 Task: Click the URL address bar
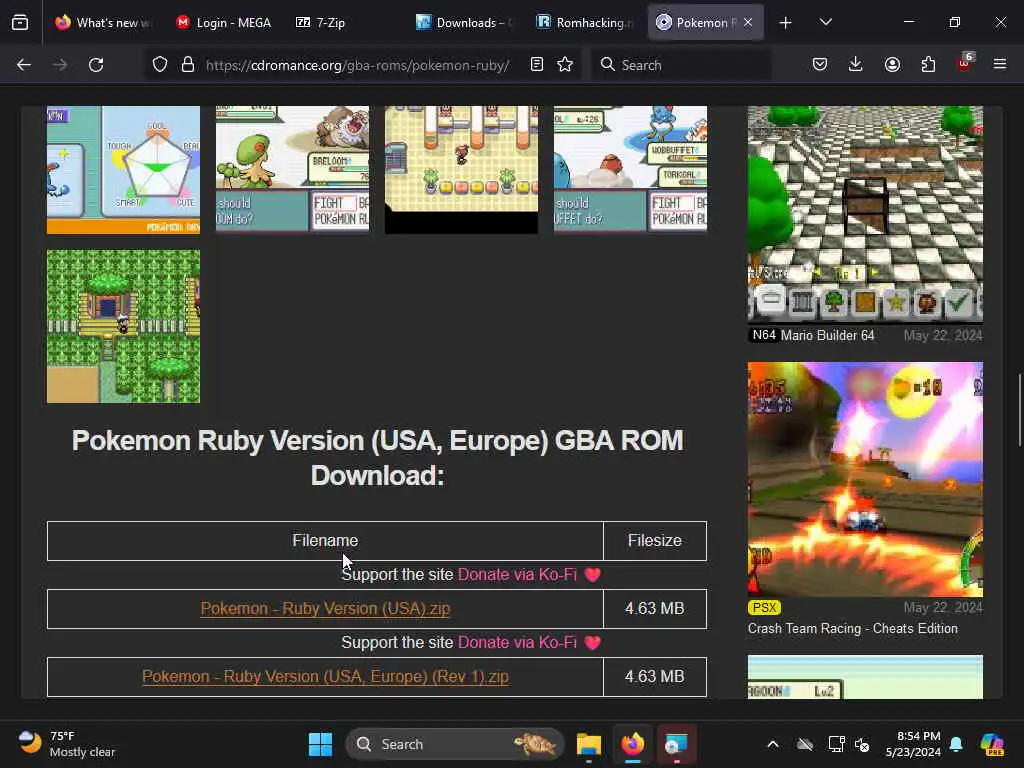pos(357,65)
